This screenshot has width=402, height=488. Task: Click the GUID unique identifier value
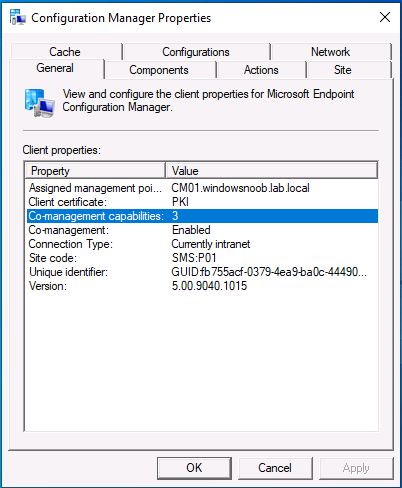269,272
